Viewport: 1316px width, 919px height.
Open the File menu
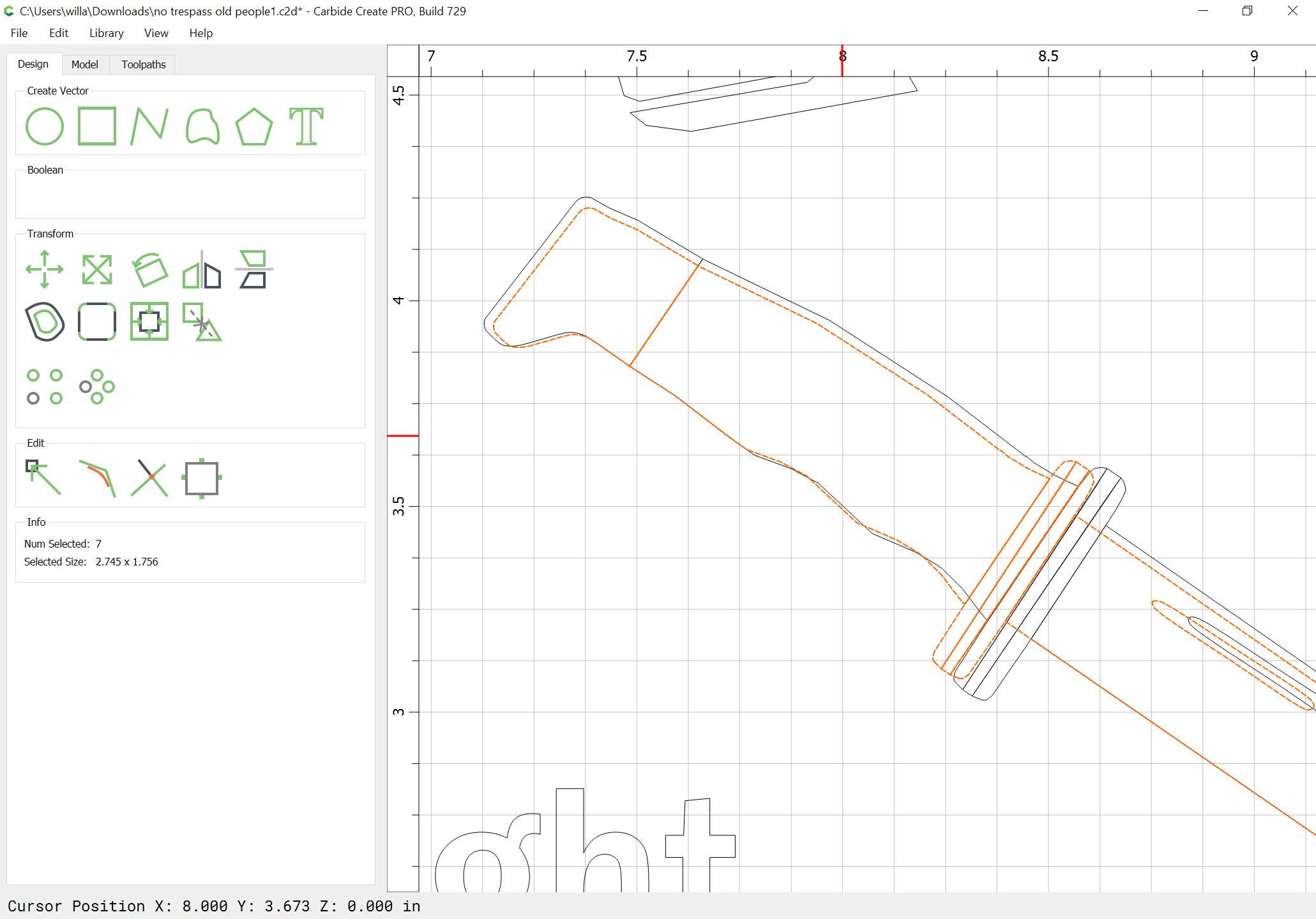click(19, 33)
